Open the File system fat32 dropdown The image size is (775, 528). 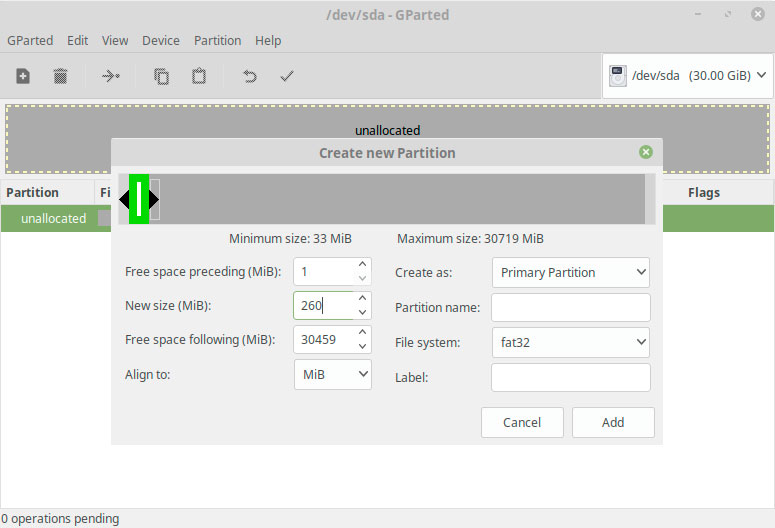[x=571, y=342]
